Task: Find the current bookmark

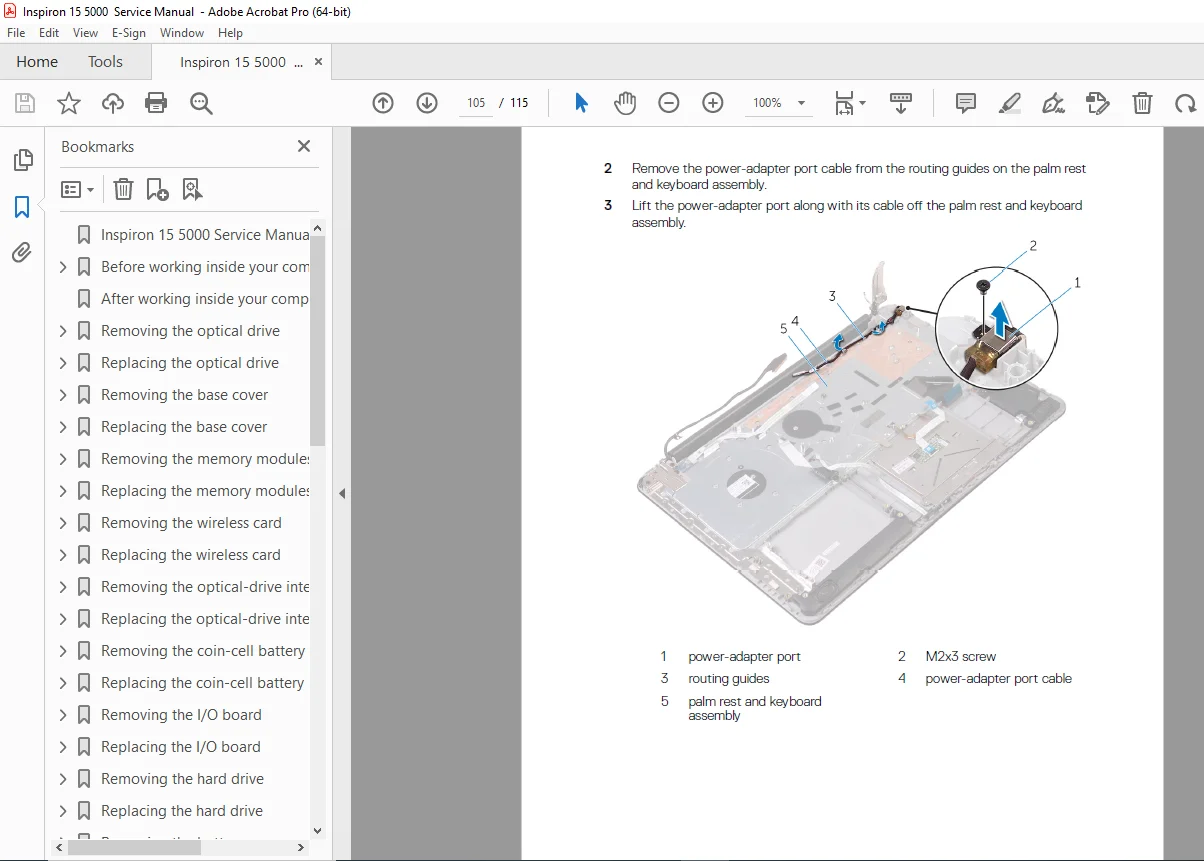Action: 192,189
